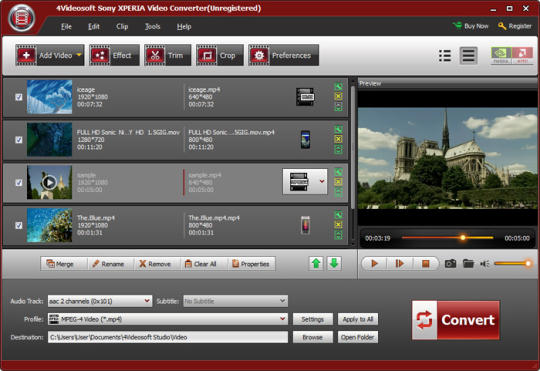The image size is (540, 371).
Task: Select the iceage video thumbnail
Action: point(50,97)
